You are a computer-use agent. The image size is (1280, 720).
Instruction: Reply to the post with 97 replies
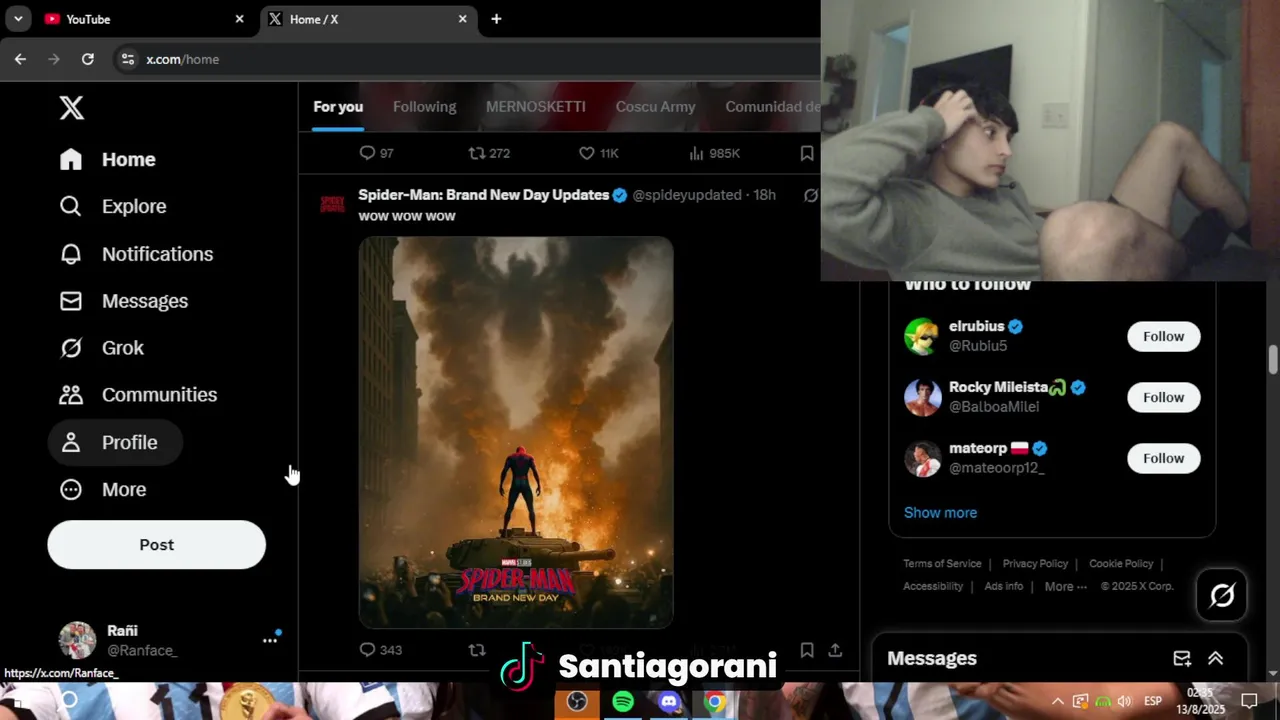[376, 153]
